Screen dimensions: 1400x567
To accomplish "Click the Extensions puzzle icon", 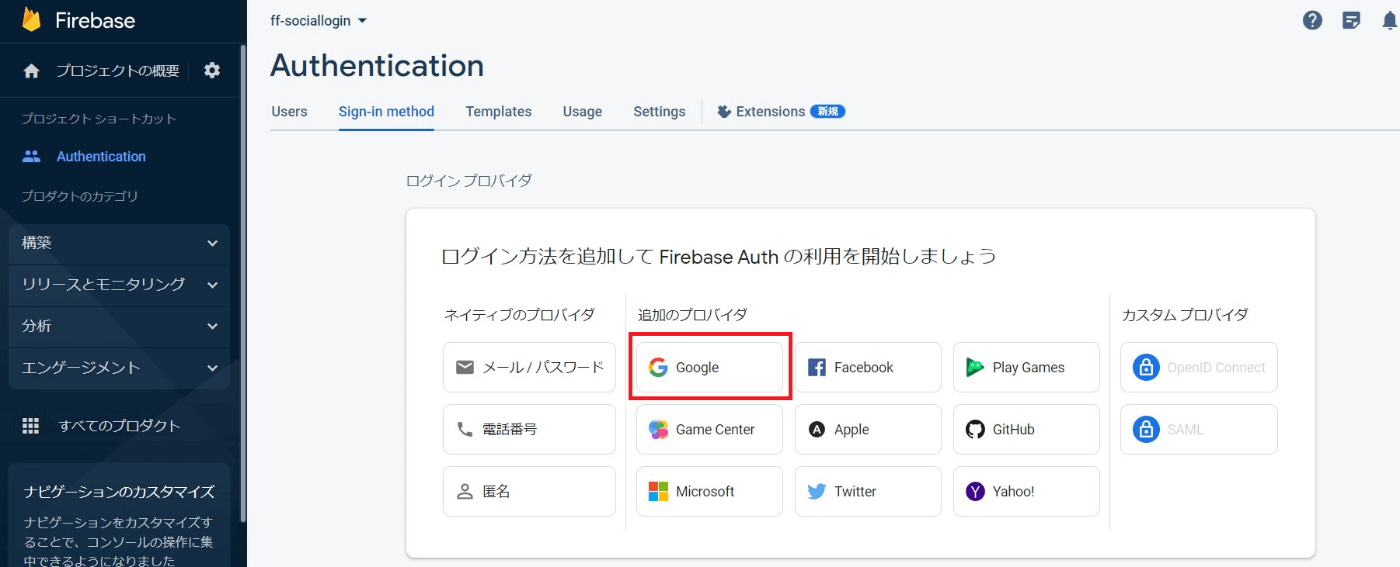I will (724, 112).
